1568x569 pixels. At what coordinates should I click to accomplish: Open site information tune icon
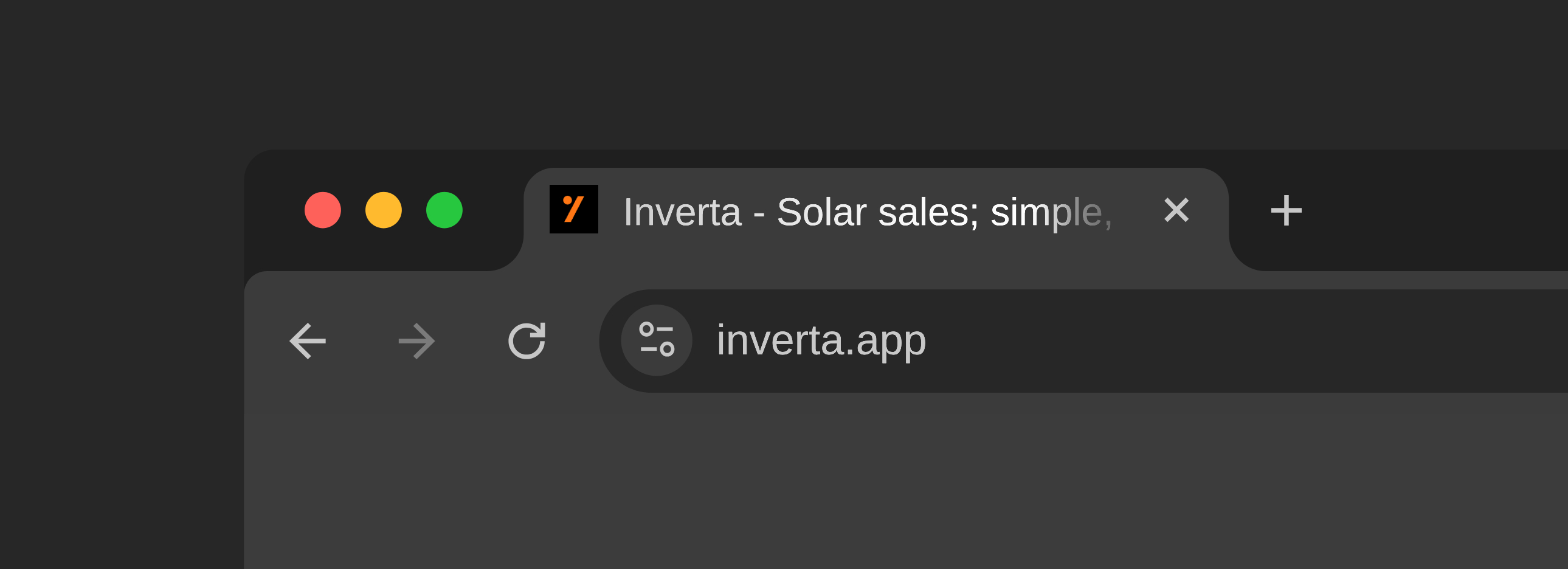tap(657, 340)
